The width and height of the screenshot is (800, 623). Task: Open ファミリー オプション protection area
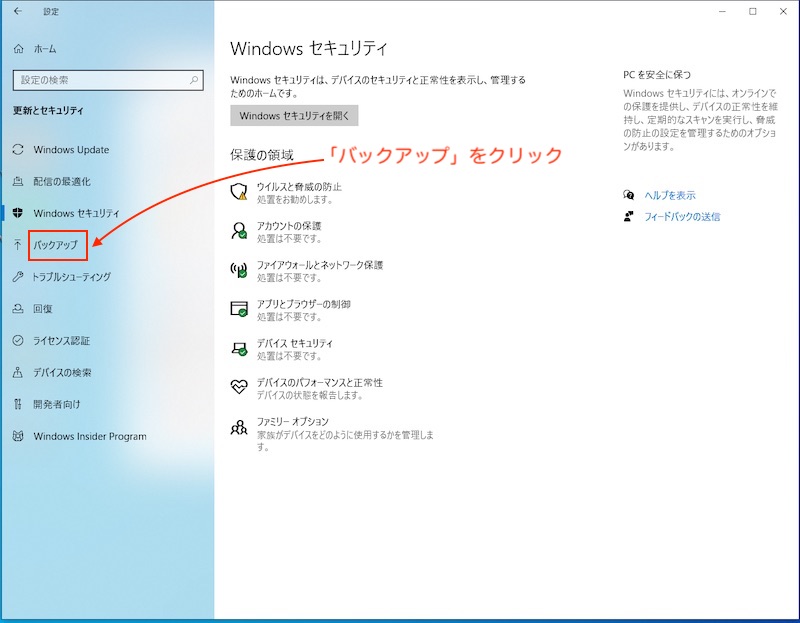click(x=292, y=421)
